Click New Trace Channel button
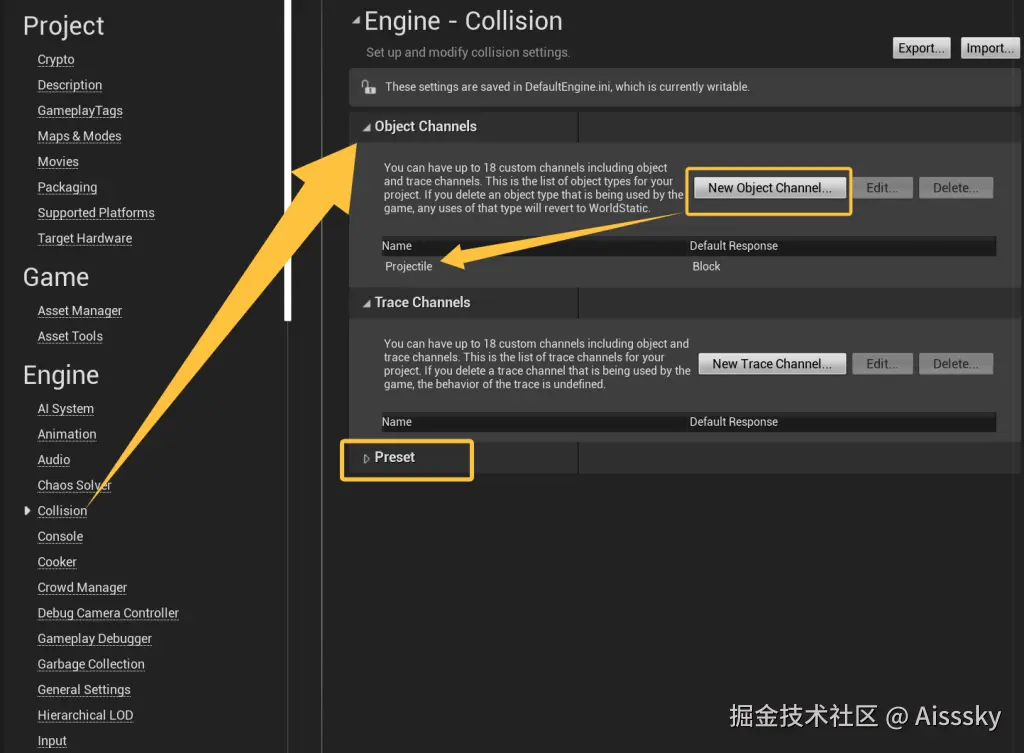 click(x=771, y=364)
